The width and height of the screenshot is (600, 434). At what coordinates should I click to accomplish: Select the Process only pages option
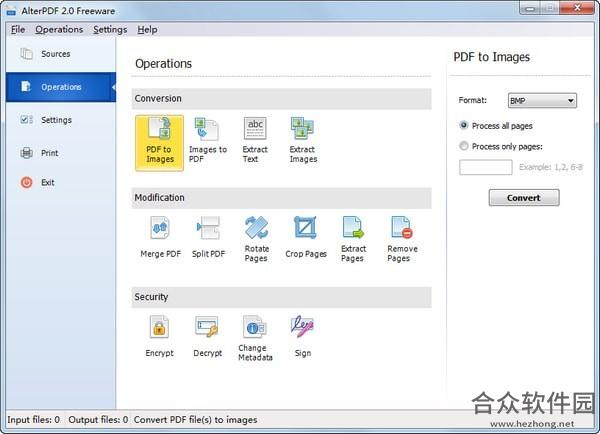(x=501, y=146)
